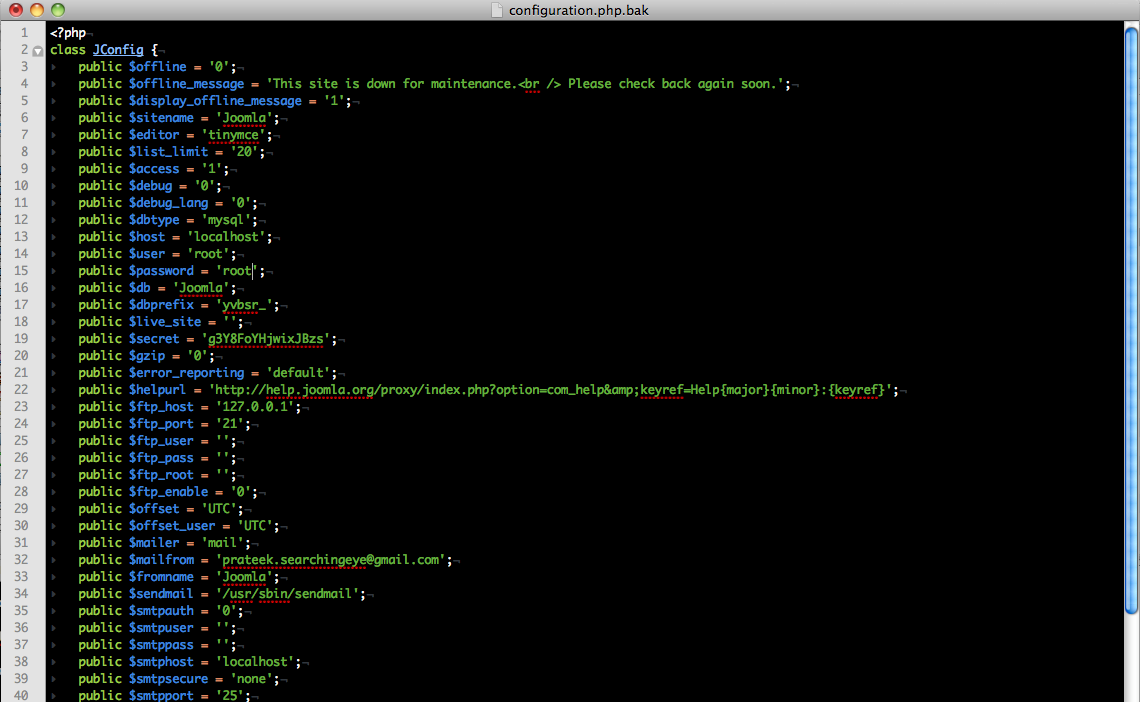Click line number 1 in the gutter

(x=24, y=33)
